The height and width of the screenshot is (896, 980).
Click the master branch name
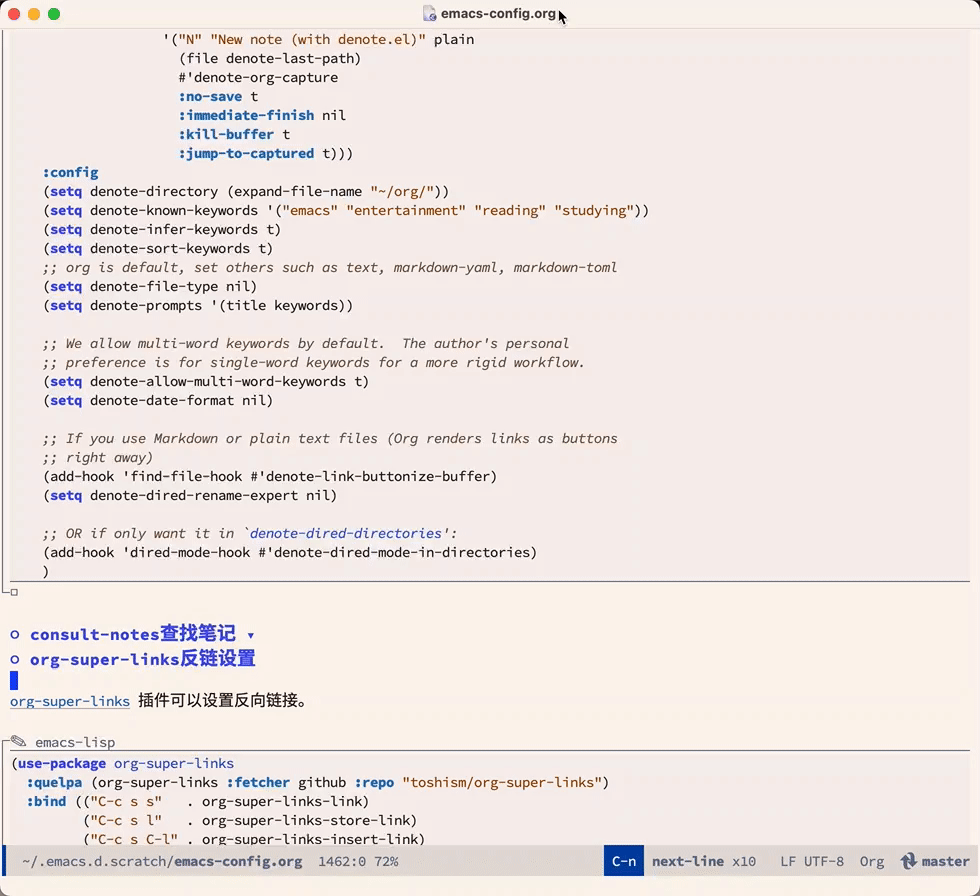[946, 862]
